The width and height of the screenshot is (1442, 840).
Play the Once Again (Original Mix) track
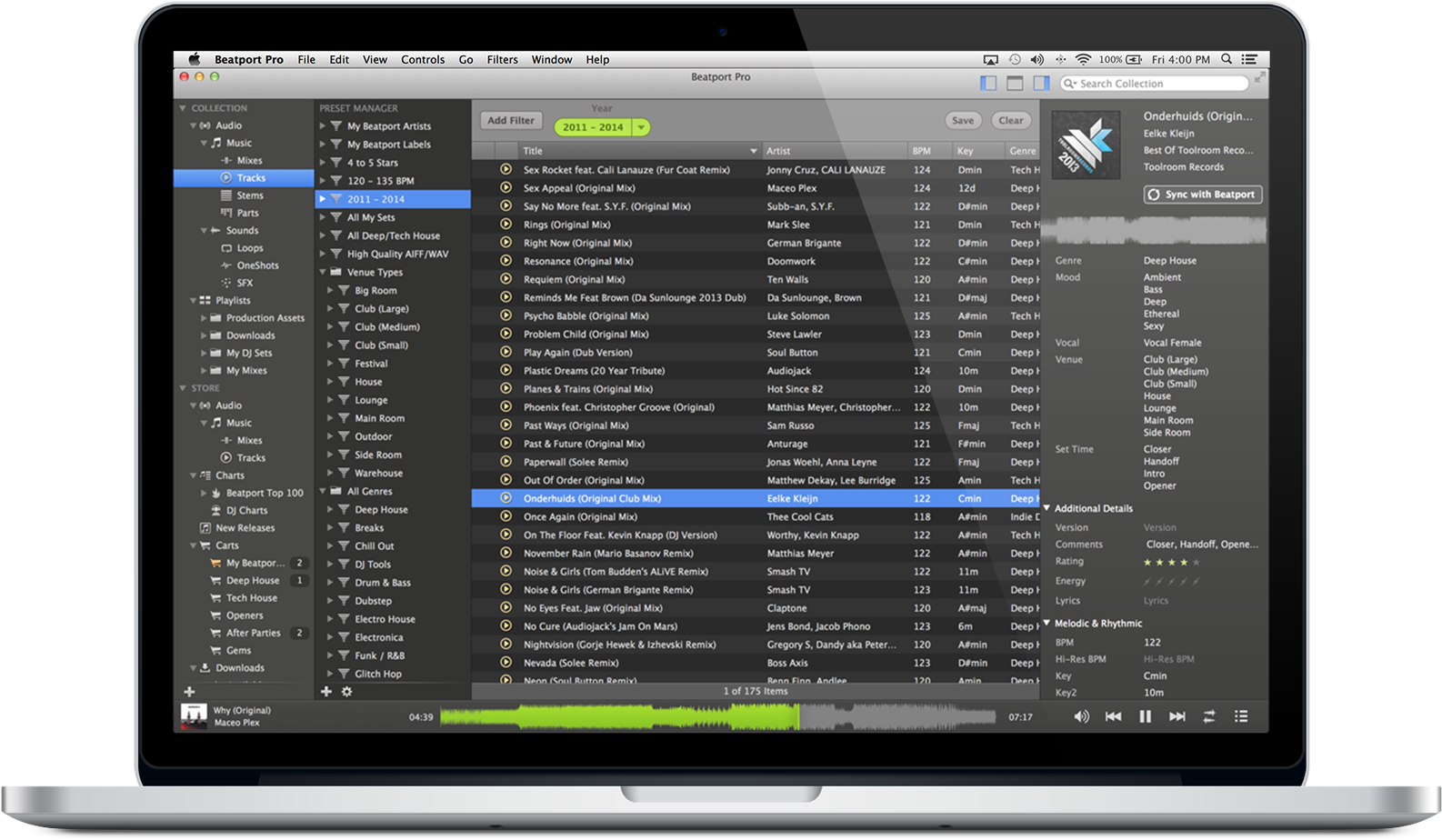[506, 516]
